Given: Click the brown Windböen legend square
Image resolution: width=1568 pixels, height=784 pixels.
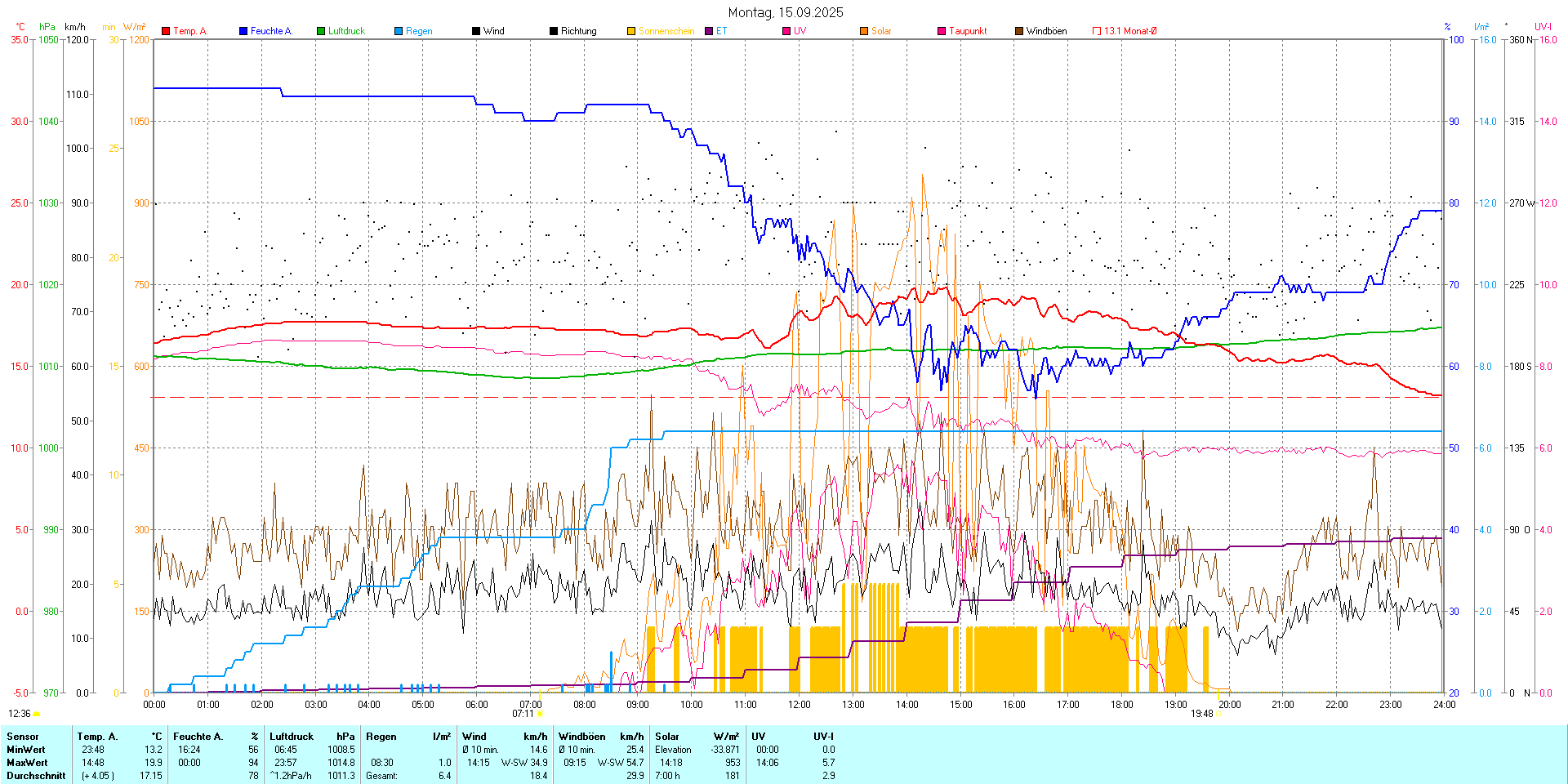Looking at the screenshot, I should 1019,31.
